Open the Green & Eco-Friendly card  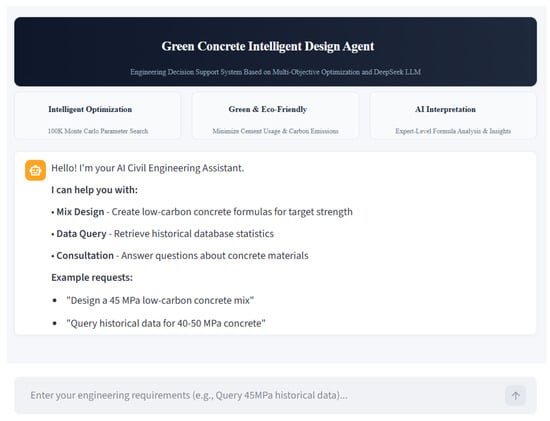click(x=275, y=116)
